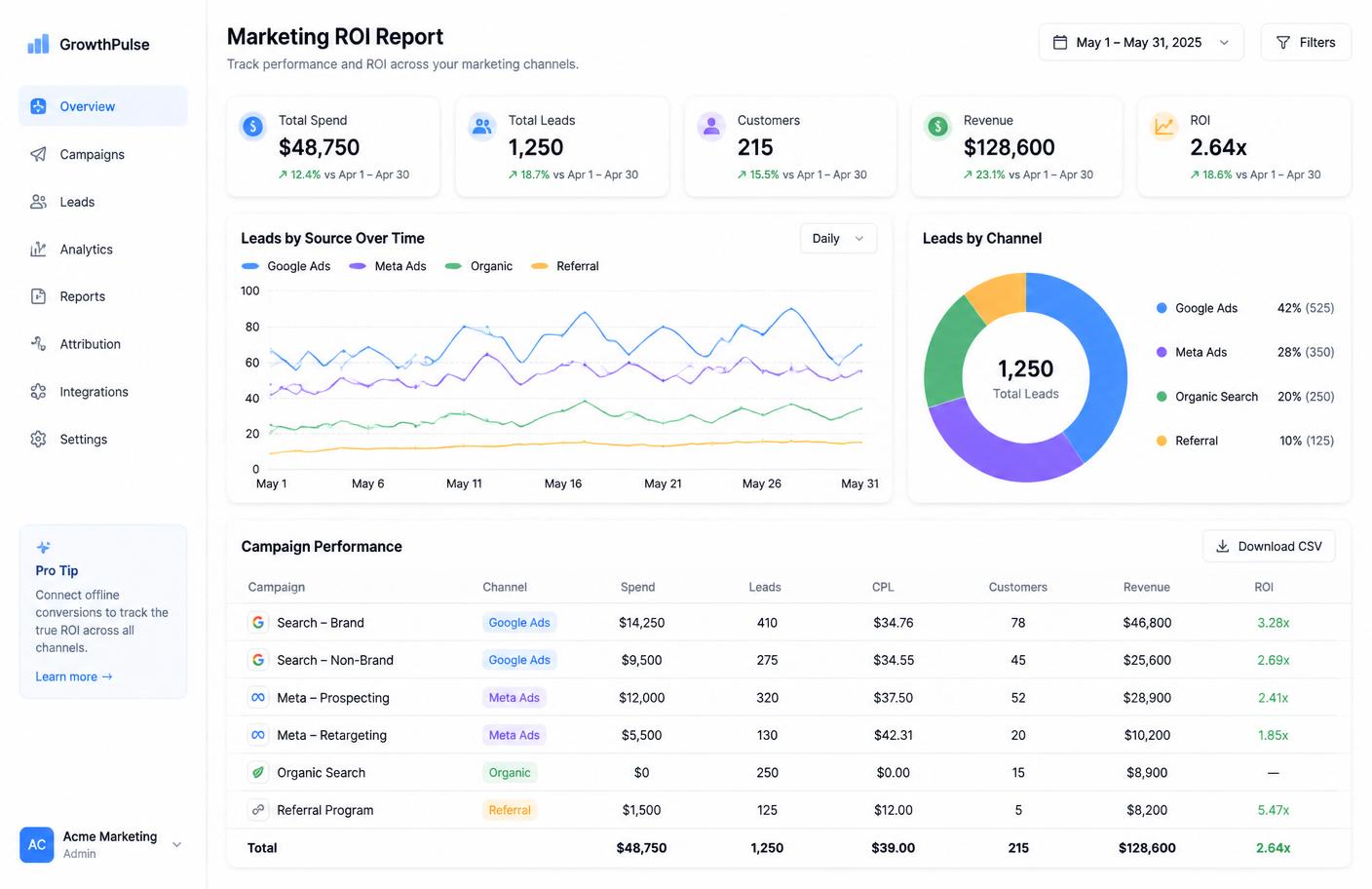Click the GrowthPulse bar-chart logo icon
The height and width of the screenshot is (889, 1372).
pos(38,44)
